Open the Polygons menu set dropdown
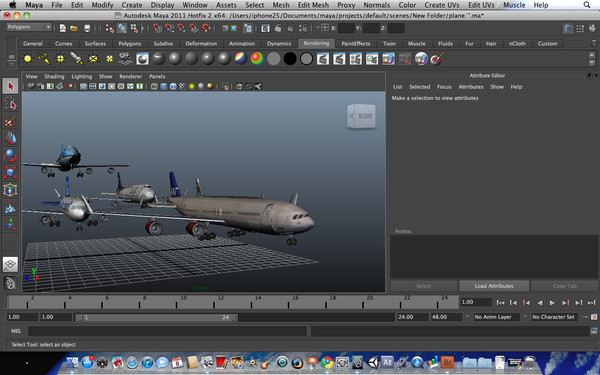The image size is (600, 375). point(29,27)
